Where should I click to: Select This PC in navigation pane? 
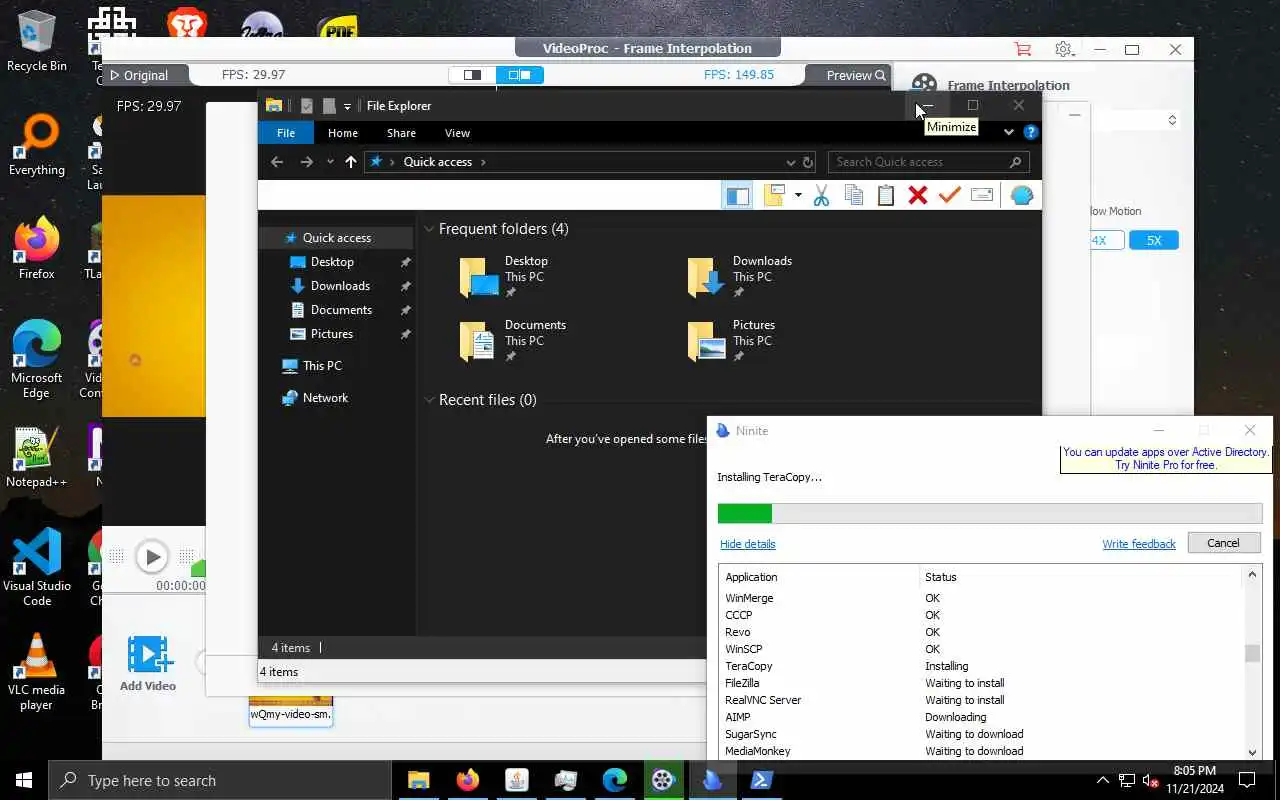point(322,366)
